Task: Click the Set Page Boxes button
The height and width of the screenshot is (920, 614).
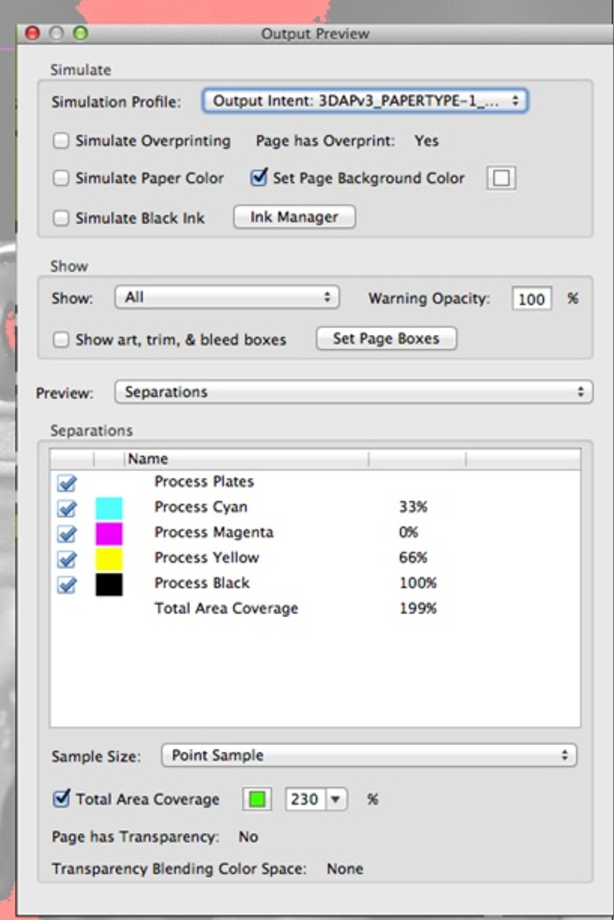Action: 386,338
